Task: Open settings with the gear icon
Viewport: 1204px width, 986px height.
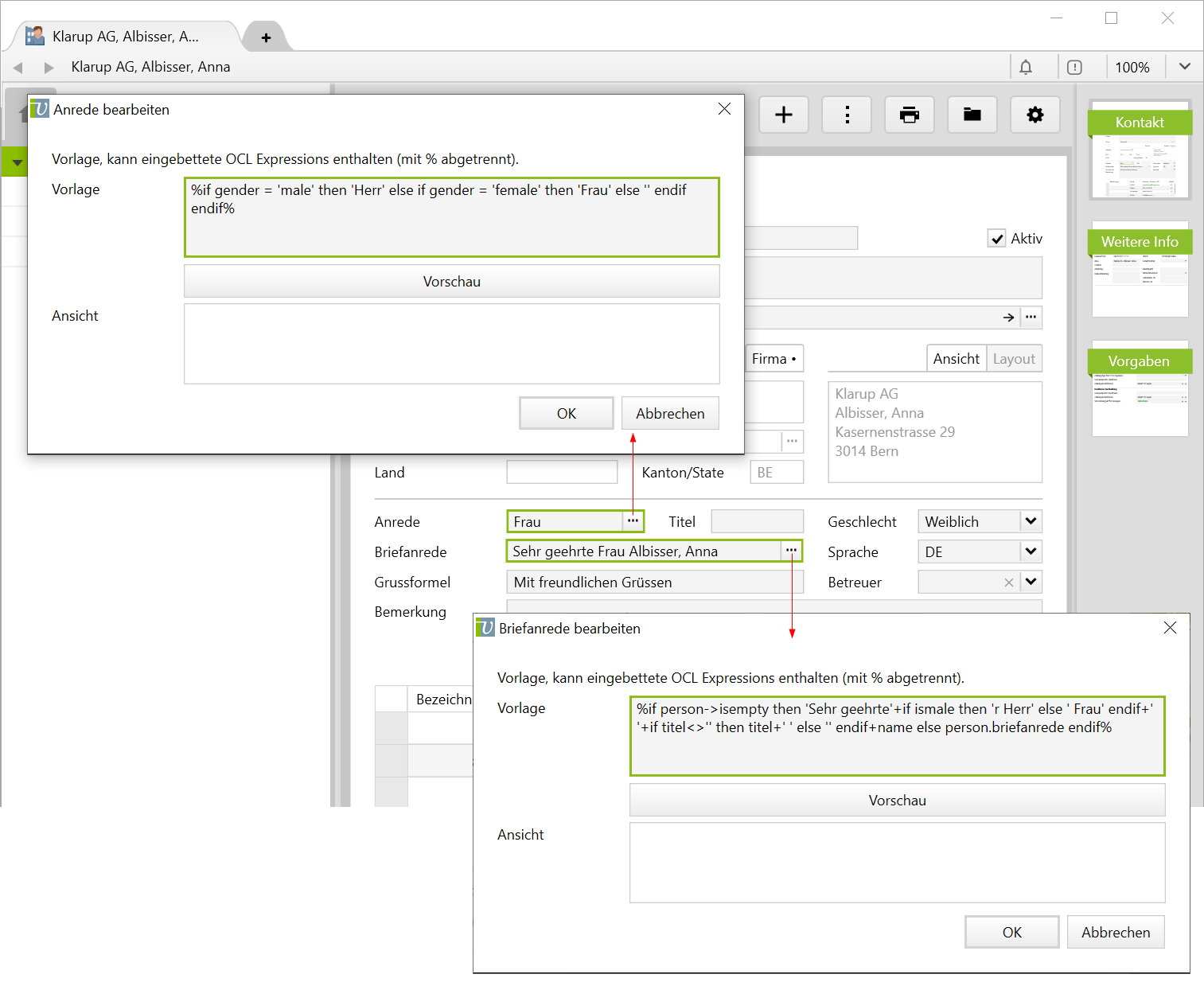Action: pos(1035,115)
